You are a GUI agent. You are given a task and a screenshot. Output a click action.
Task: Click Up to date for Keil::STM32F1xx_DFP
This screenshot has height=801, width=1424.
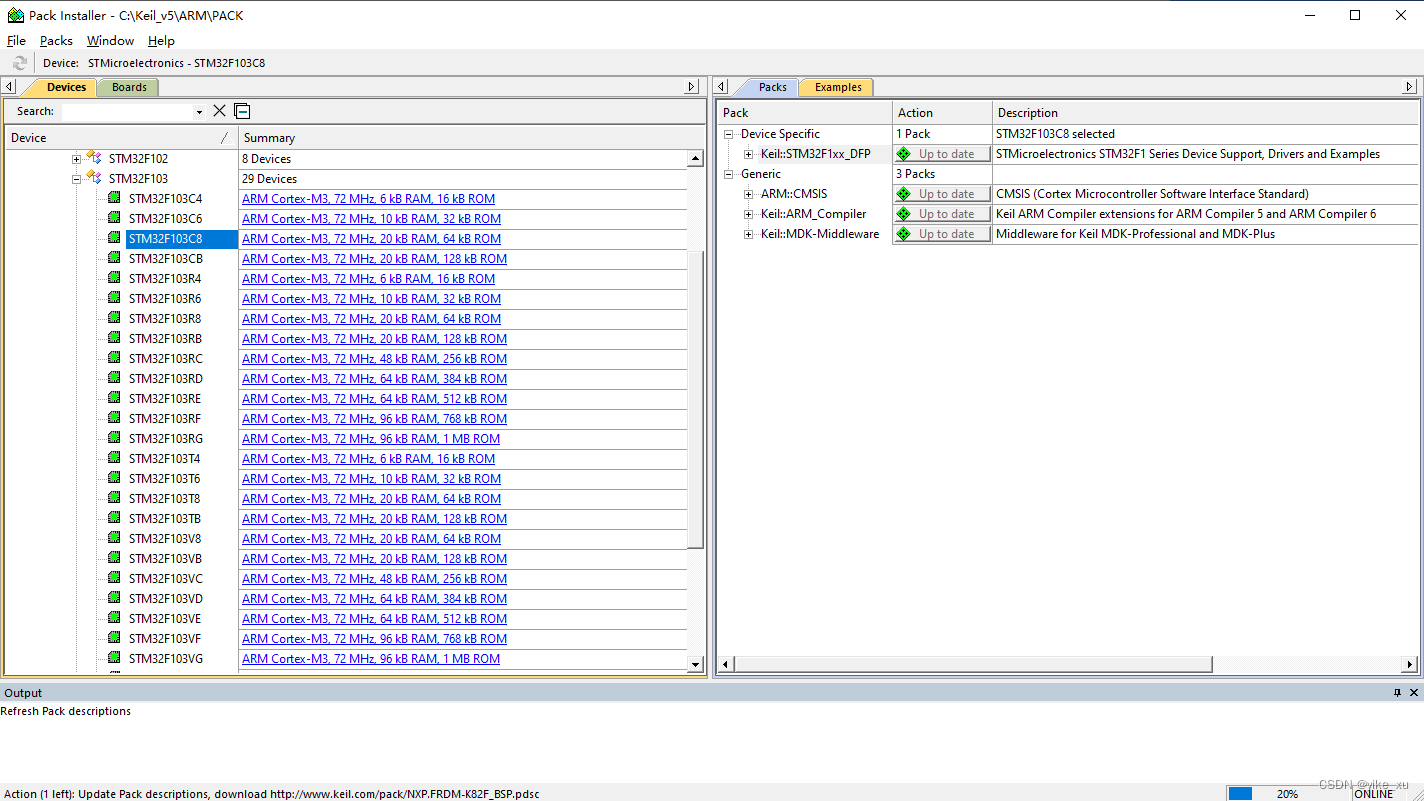[941, 153]
